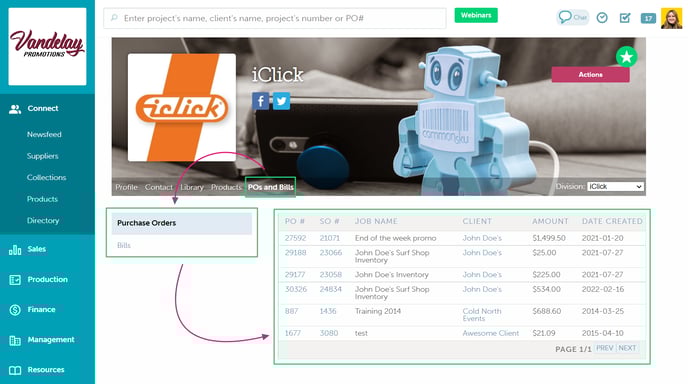
Task: Open the notifications badge showing 17
Action: (648, 18)
